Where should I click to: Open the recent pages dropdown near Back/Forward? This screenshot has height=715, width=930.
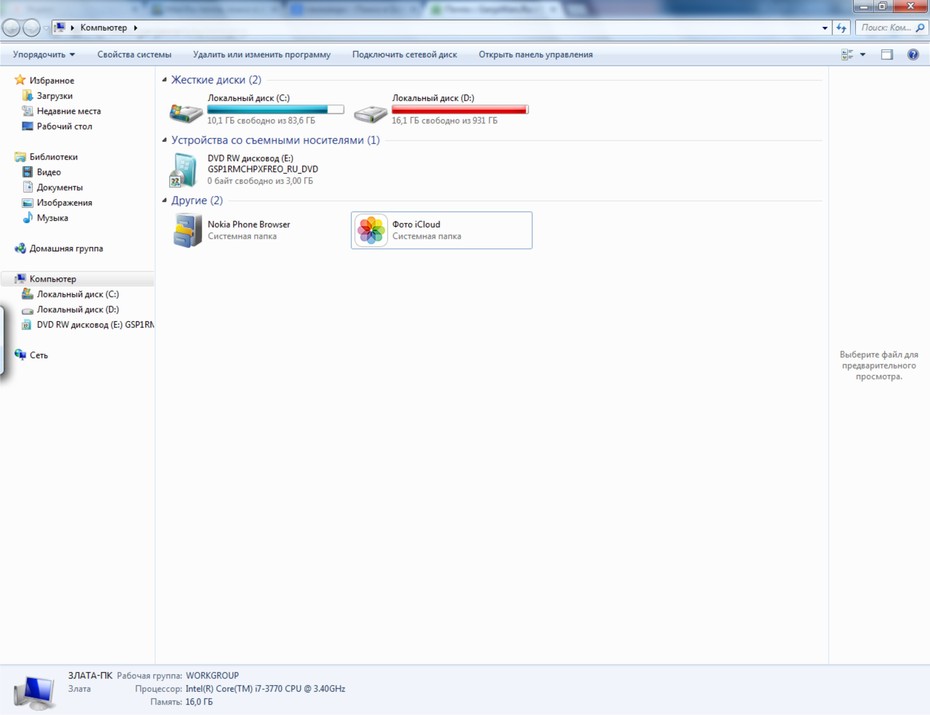46,28
